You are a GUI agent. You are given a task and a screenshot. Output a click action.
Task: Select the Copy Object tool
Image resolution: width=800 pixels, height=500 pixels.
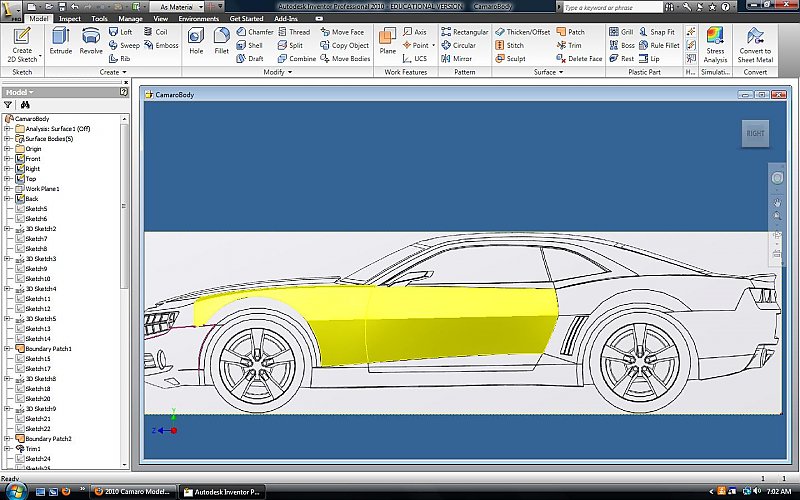click(344, 45)
